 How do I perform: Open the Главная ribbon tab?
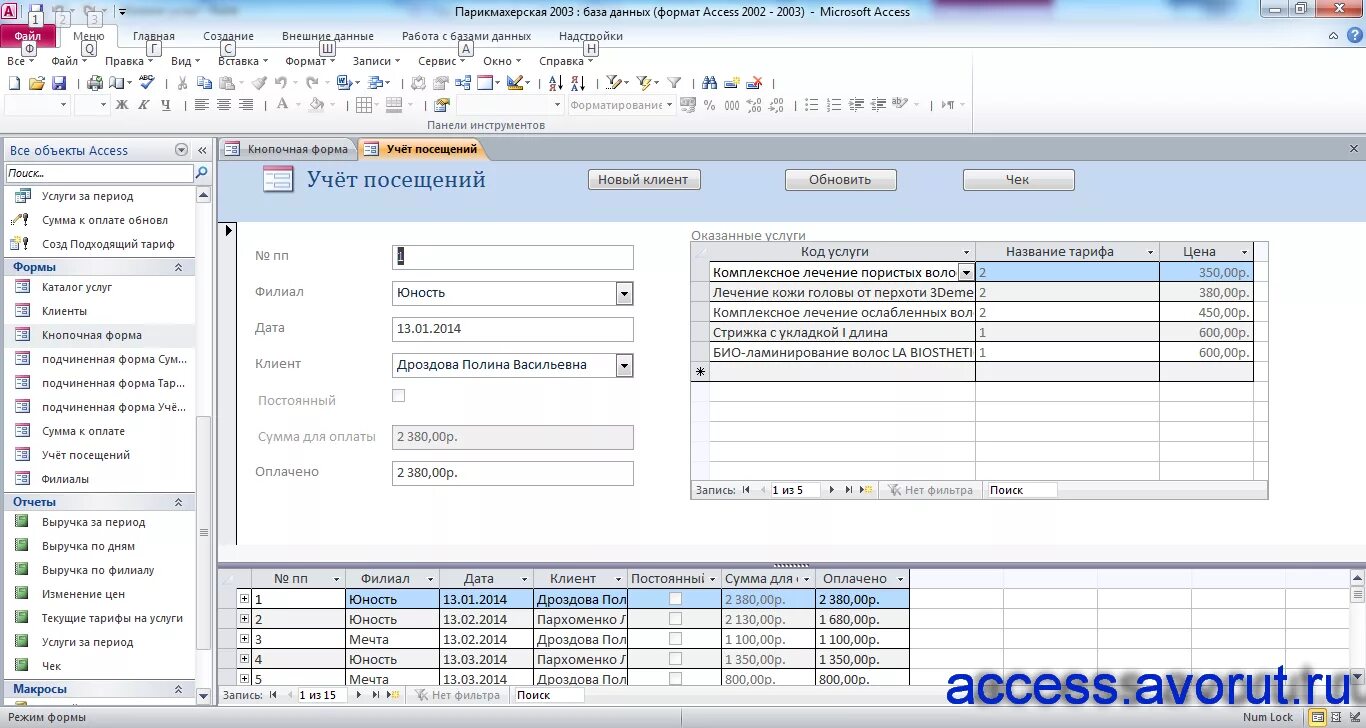point(154,36)
